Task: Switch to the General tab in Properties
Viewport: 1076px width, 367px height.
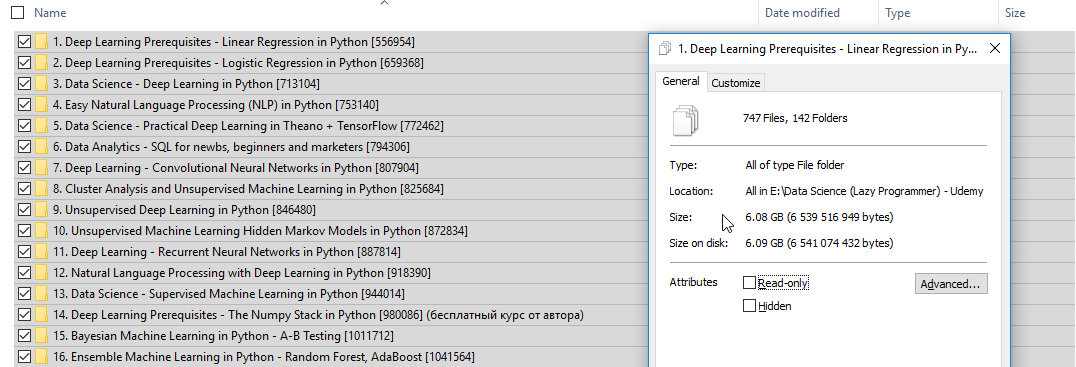Action: pyautogui.click(x=681, y=81)
